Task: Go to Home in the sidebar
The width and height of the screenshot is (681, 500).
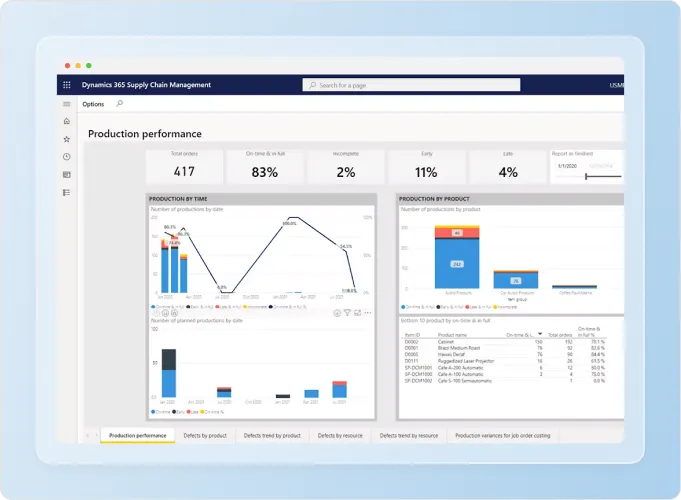Action: point(66,121)
